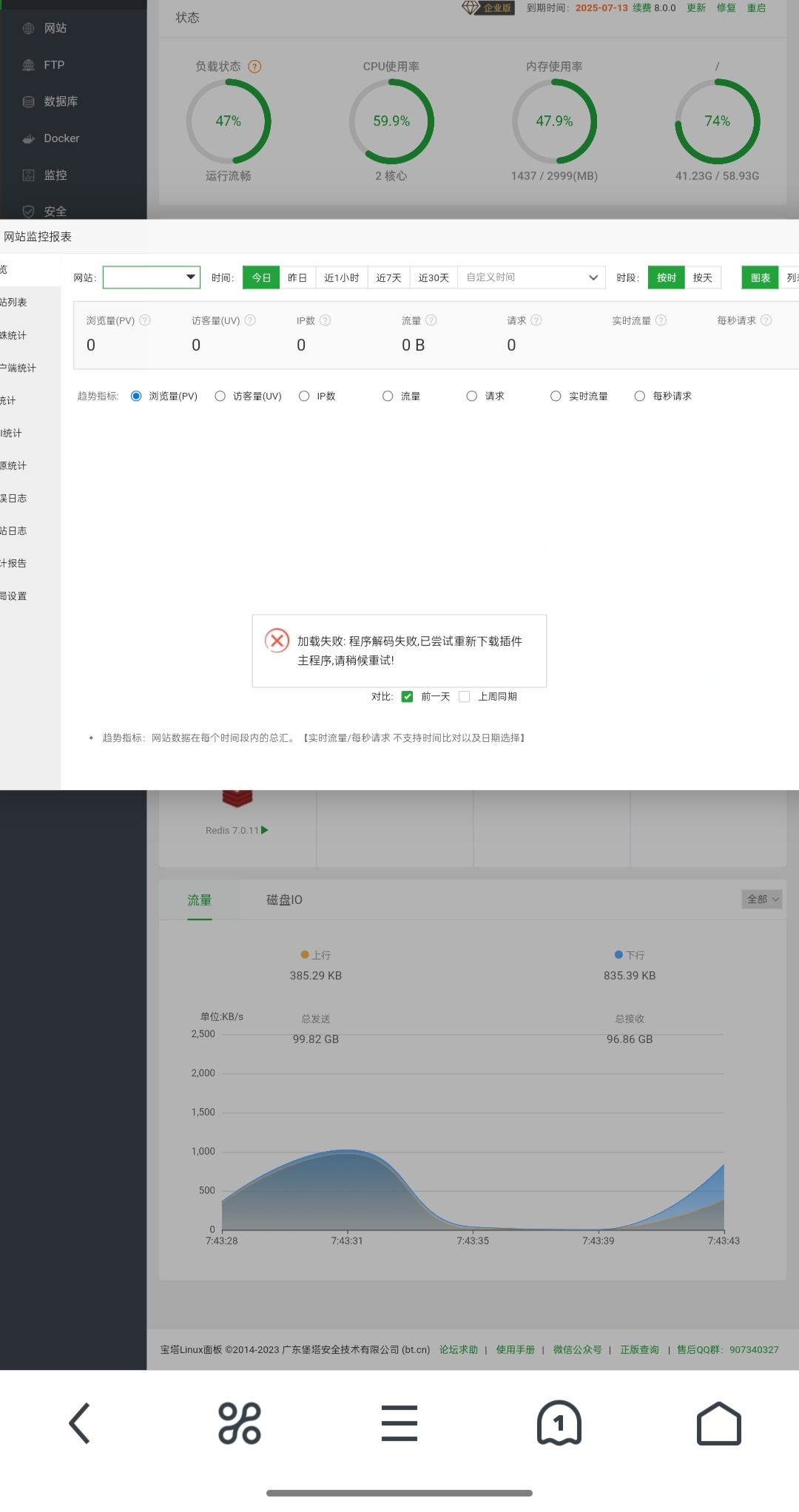Open the 微信公众号 footer link
The width and height of the screenshot is (799, 1512).
click(x=578, y=1350)
